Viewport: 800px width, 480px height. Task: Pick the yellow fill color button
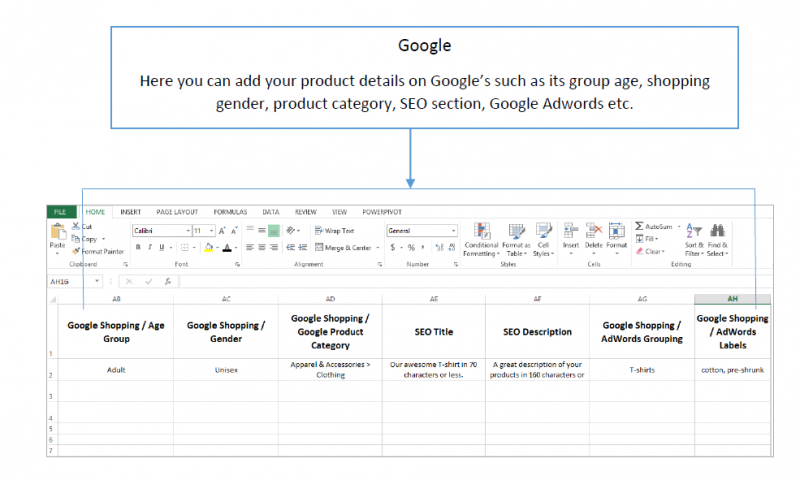208,247
